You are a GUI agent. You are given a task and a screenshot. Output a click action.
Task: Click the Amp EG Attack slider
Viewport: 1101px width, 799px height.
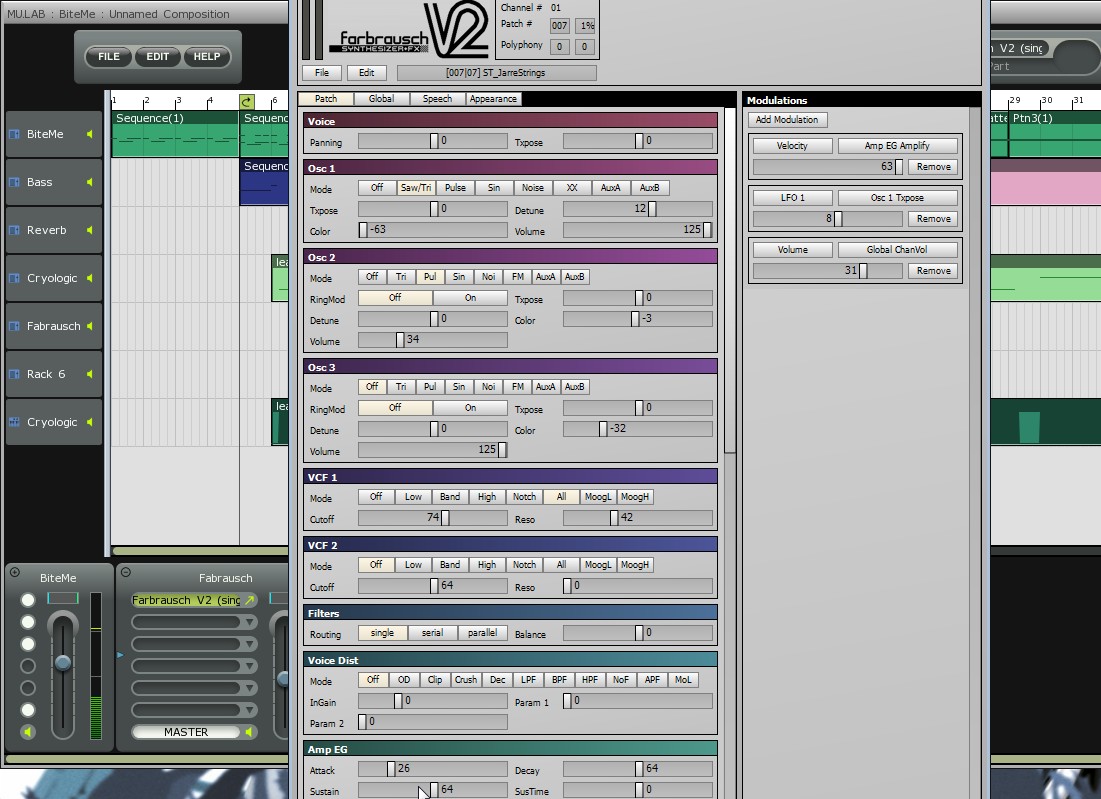click(433, 769)
